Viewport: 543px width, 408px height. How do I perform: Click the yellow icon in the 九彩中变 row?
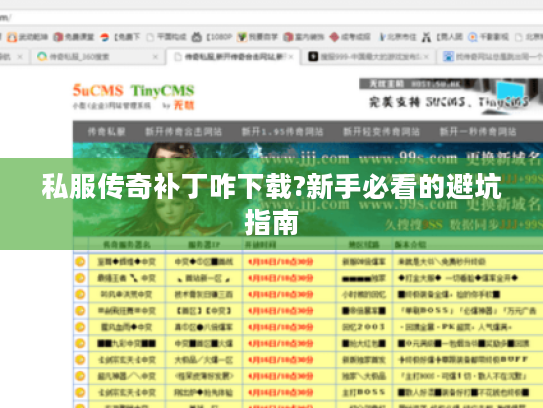pos(80,343)
